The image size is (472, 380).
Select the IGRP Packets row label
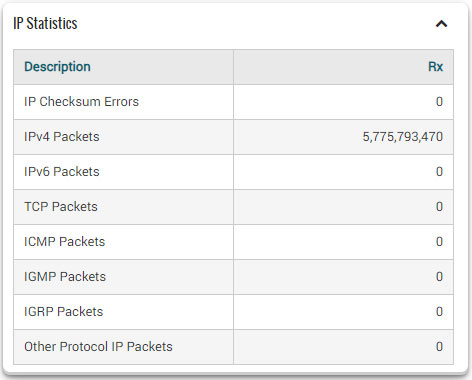tap(64, 312)
